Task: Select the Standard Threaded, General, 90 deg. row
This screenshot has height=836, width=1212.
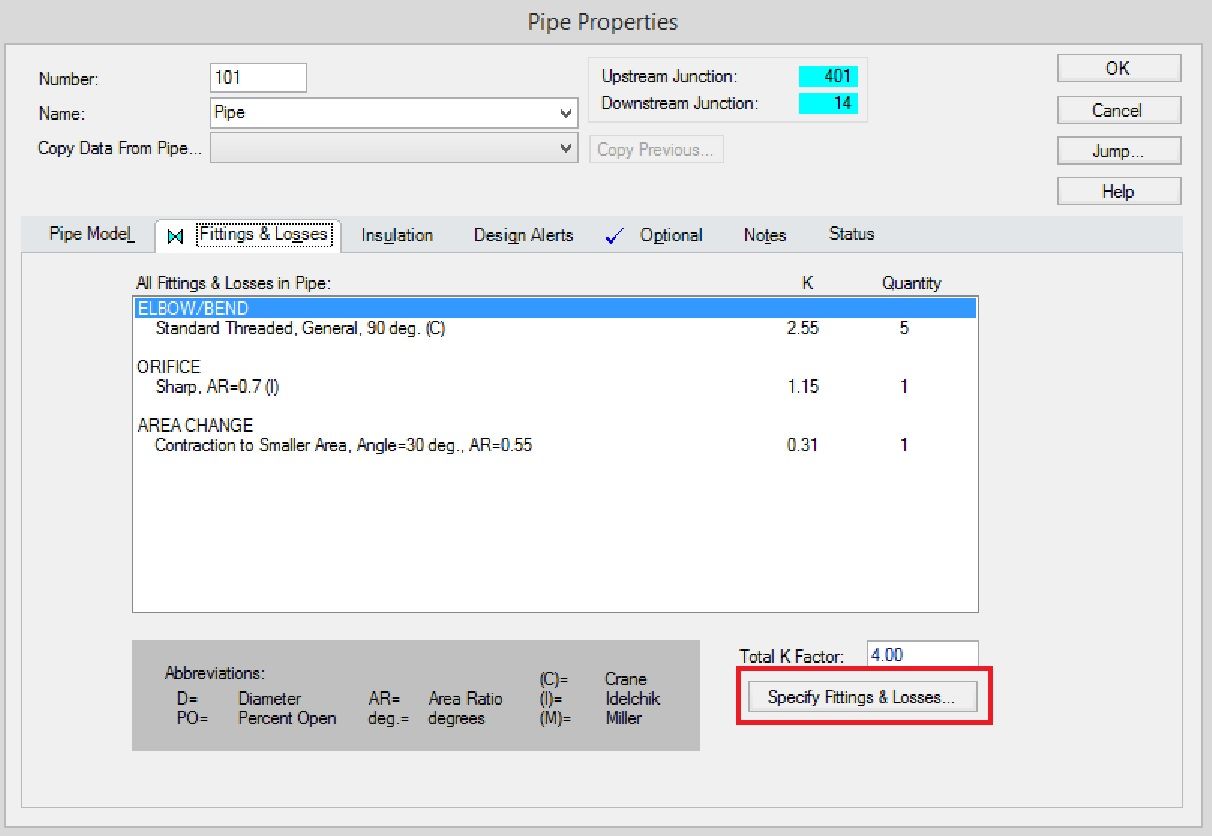Action: tap(555, 328)
